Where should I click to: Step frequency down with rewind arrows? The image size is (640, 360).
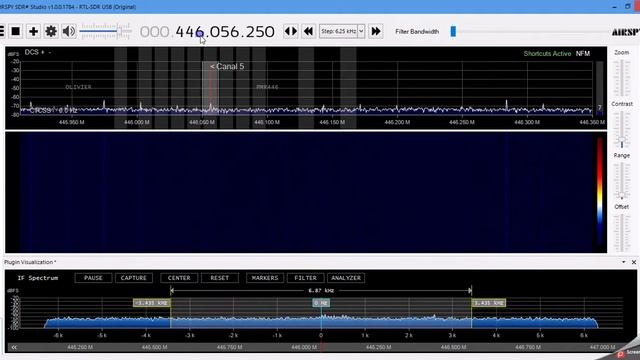pyautogui.click(x=309, y=31)
